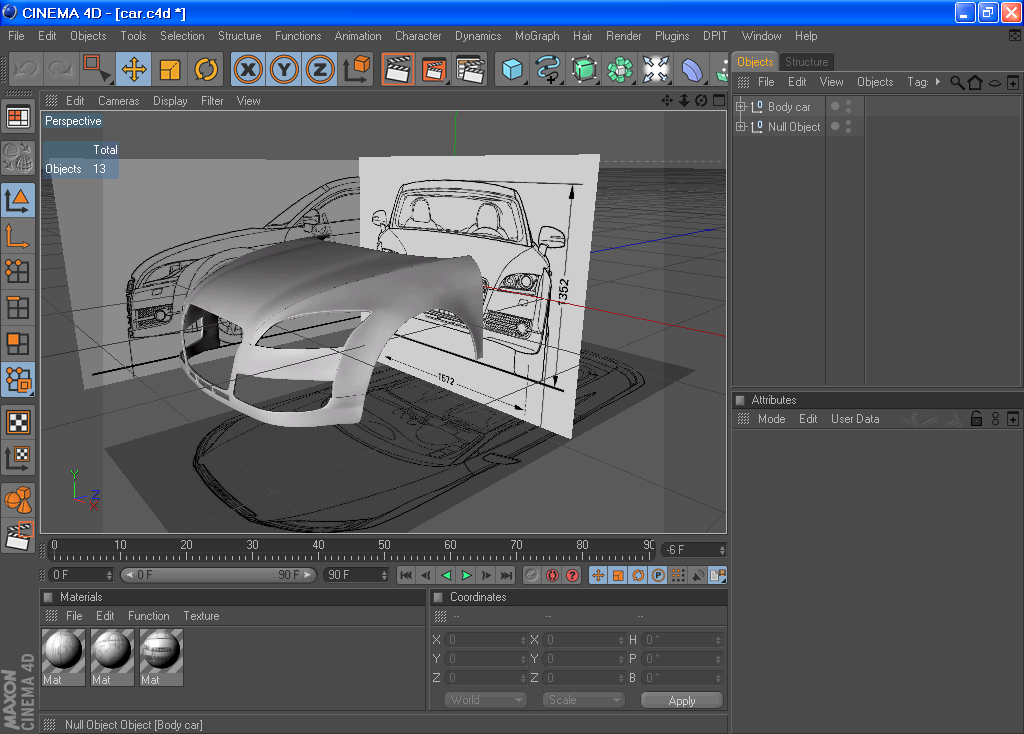Select the freehand Spline tool icon
The image size is (1024, 734).
click(549, 69)
